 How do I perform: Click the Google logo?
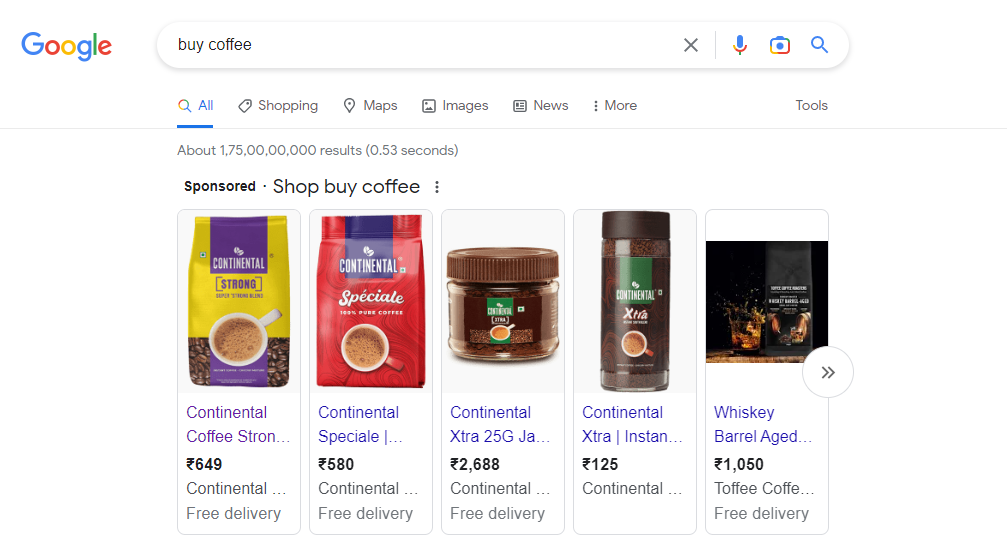pyautogui.click(x=67, y=46)
